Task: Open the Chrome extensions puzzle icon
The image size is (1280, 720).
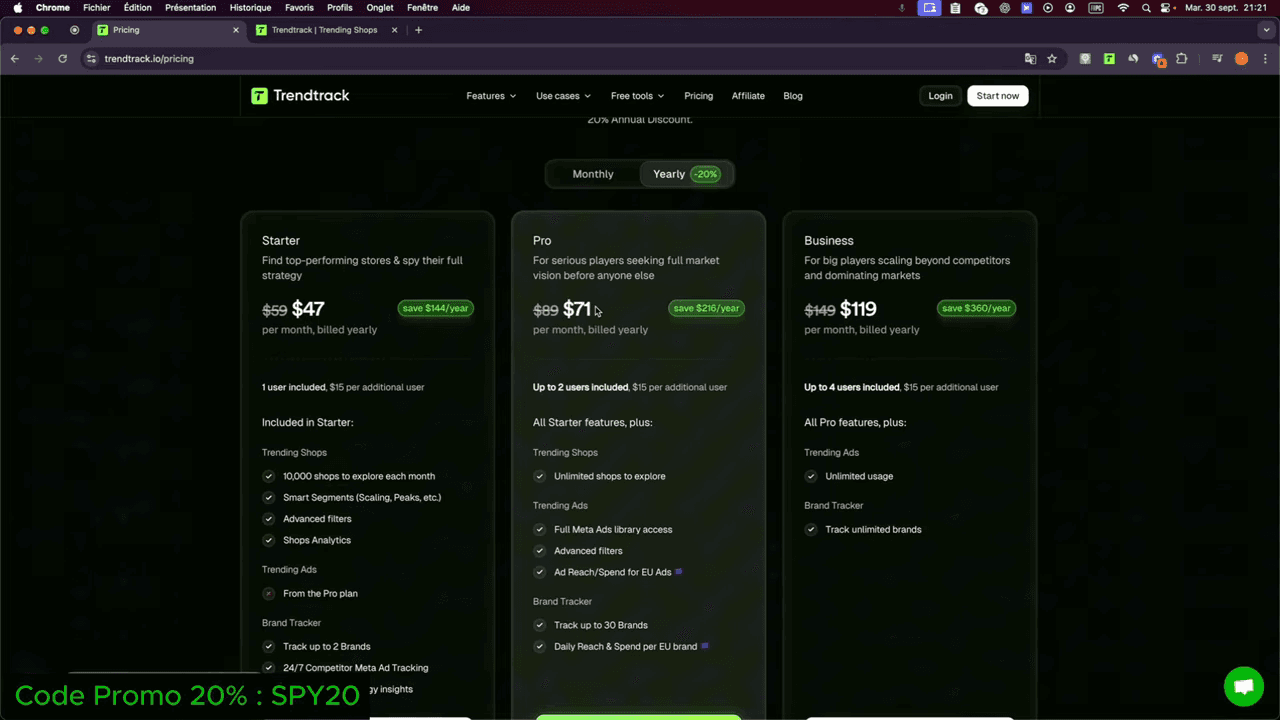Action: click(1182, 59)
